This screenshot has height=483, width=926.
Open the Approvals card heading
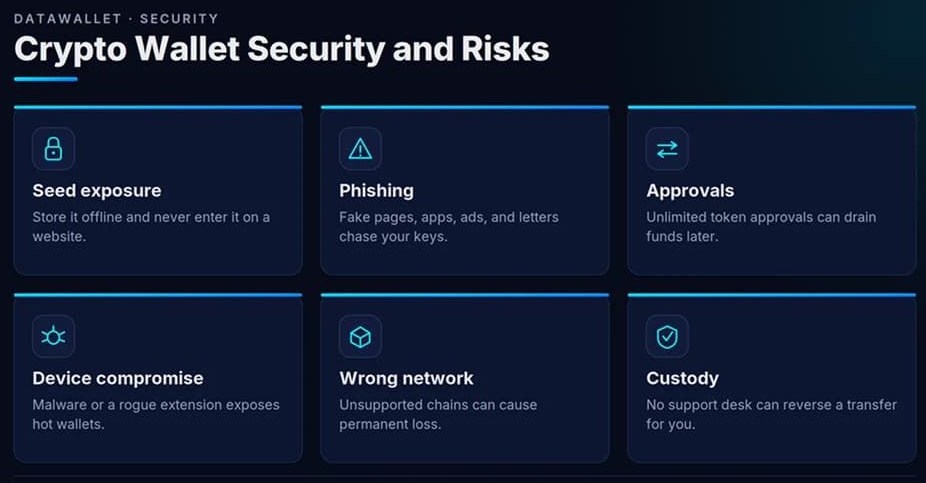(690, 191)
